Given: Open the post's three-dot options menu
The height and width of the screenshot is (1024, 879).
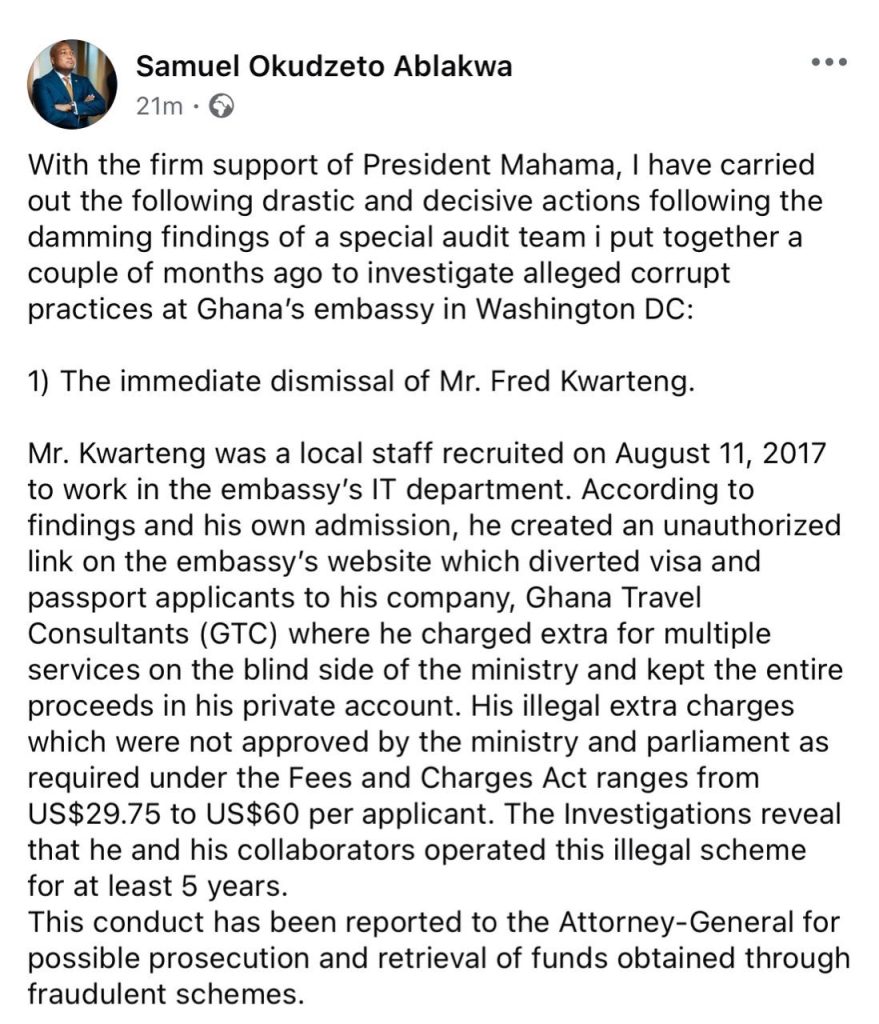Looking at the screenshot, I should coord(829,63).
